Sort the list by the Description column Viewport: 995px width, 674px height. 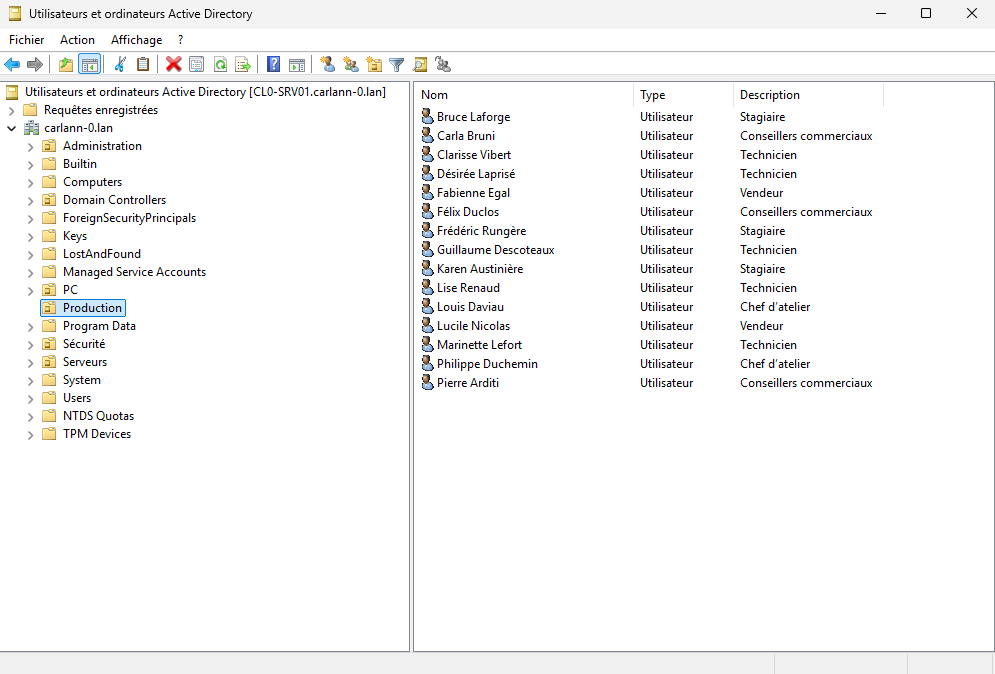808,95
